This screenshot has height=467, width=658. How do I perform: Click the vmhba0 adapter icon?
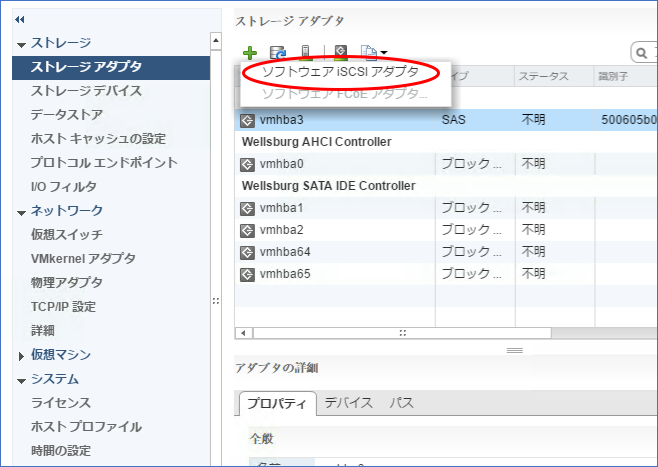point(247,164)
